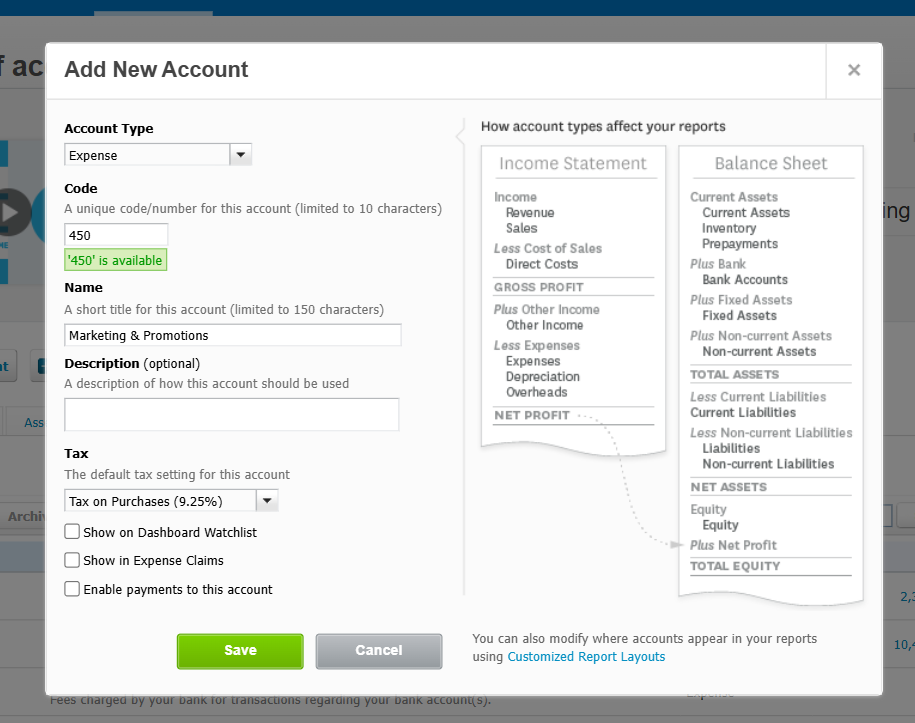
Task: Tick the Show in Expense Claims checkbox
Action: click(x=72, y=560)
